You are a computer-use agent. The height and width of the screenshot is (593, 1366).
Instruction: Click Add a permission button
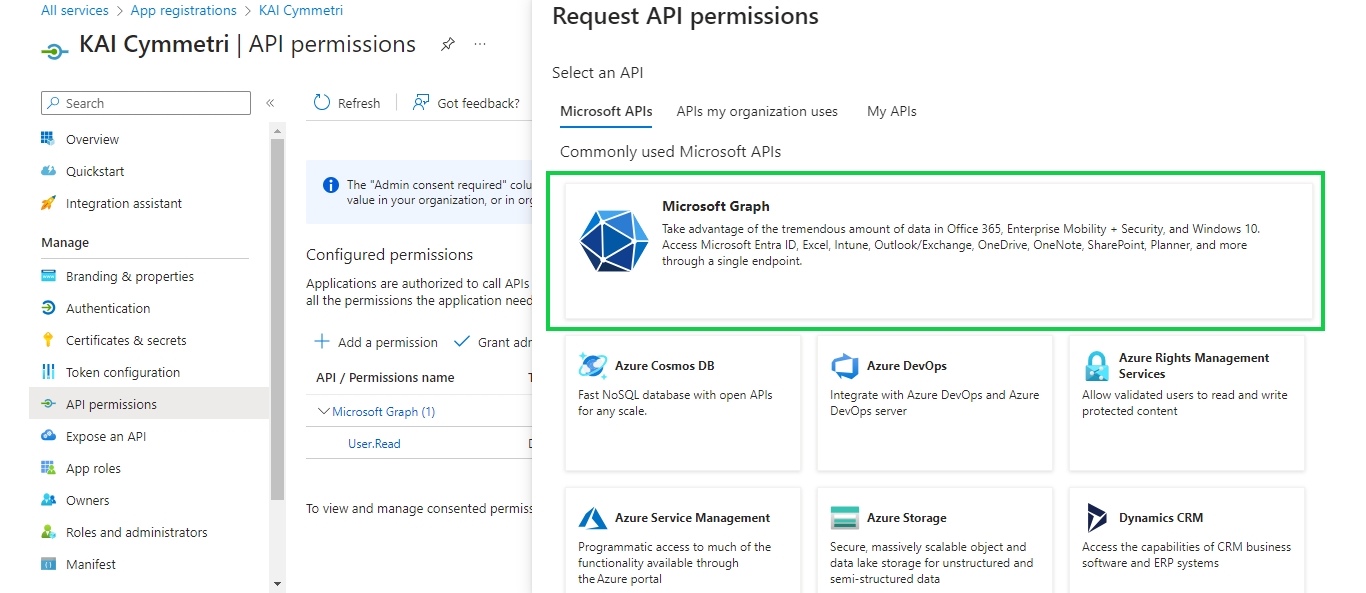pyautogui.click(x=377, y=342)
